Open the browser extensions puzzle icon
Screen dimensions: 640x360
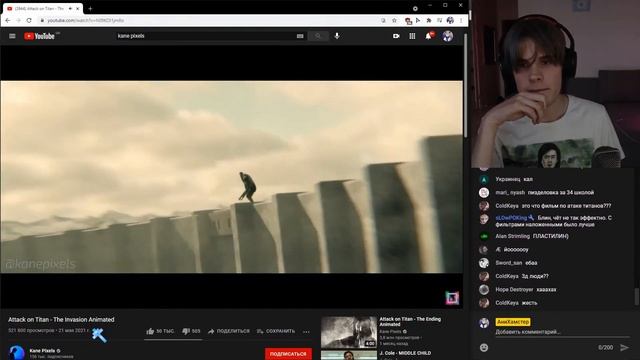[429, 20]
